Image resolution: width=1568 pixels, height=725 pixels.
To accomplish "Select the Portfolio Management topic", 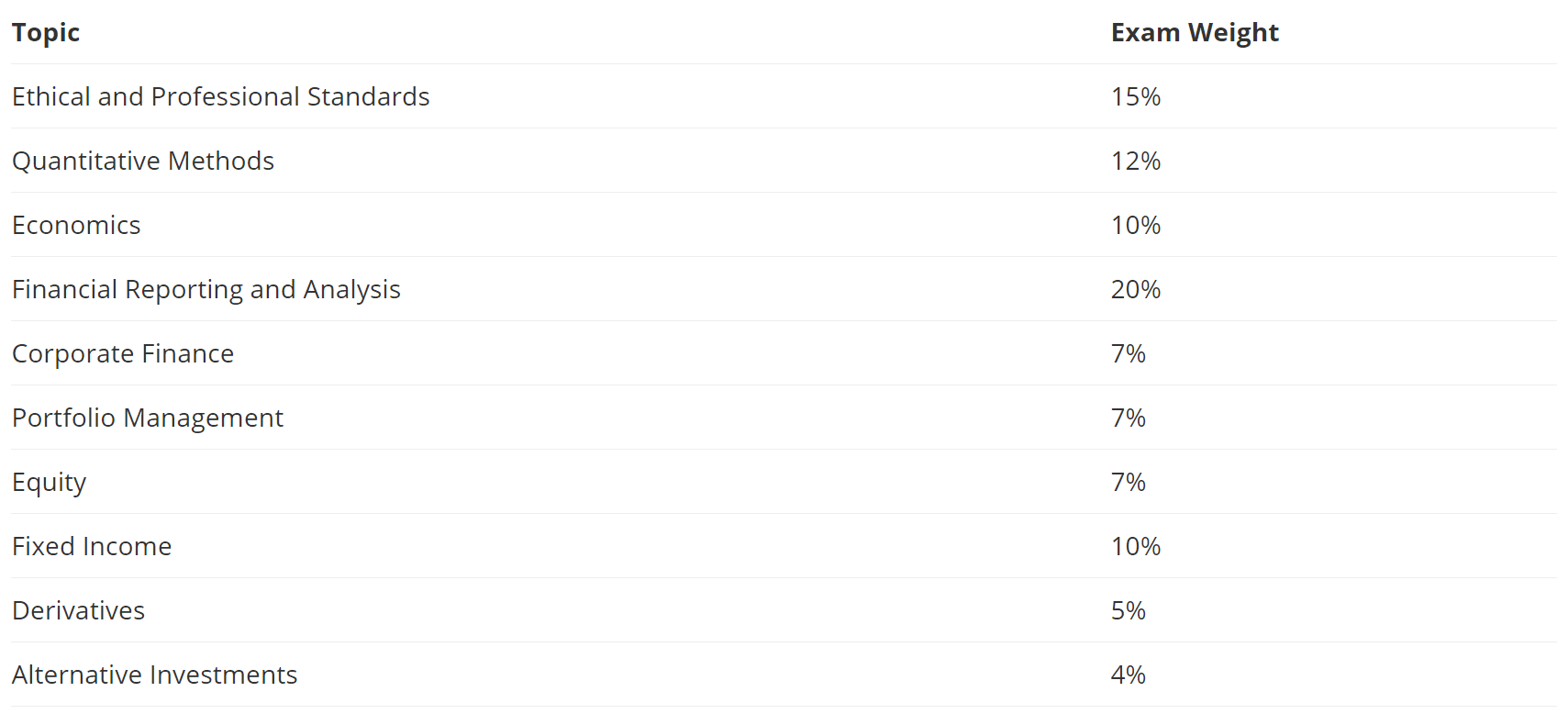I will pyautogui.click(x=148, y=418).
